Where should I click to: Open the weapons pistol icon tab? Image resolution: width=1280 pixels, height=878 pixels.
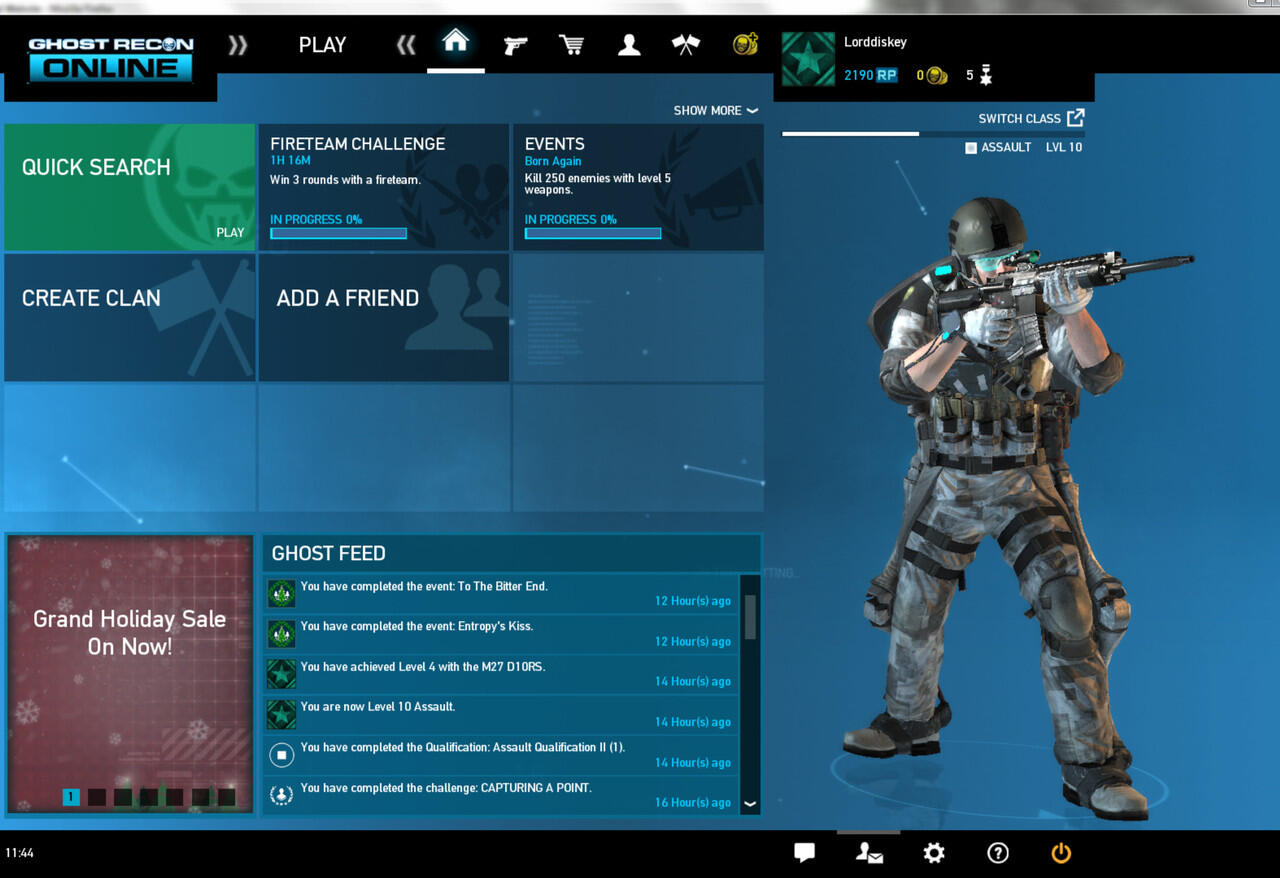[515, 45]
